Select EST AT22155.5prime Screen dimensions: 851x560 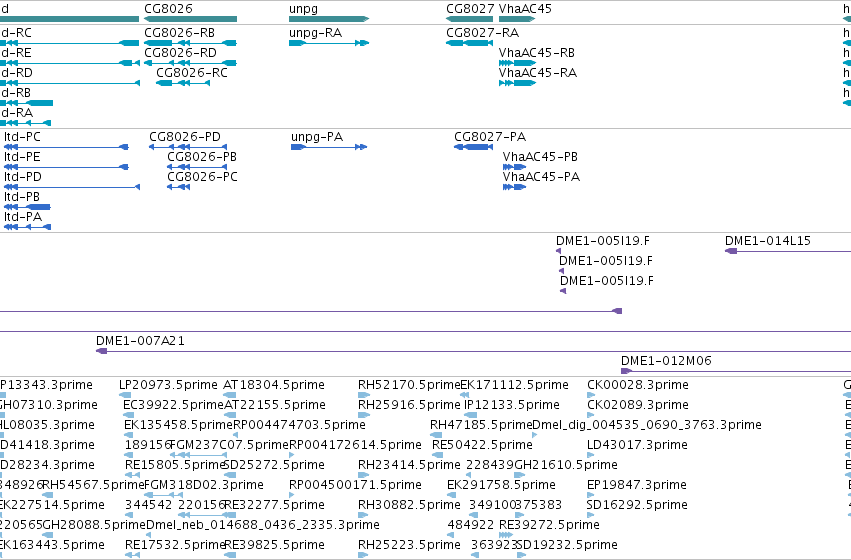coord(275,405)
